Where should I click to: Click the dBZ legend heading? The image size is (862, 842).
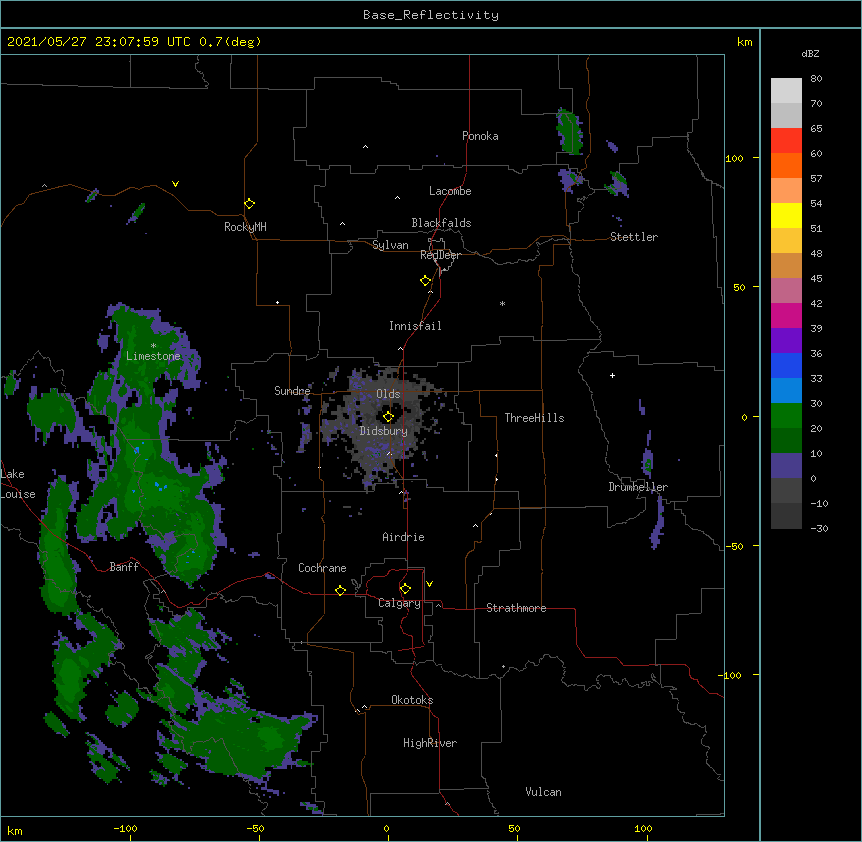tap(810, 53)
